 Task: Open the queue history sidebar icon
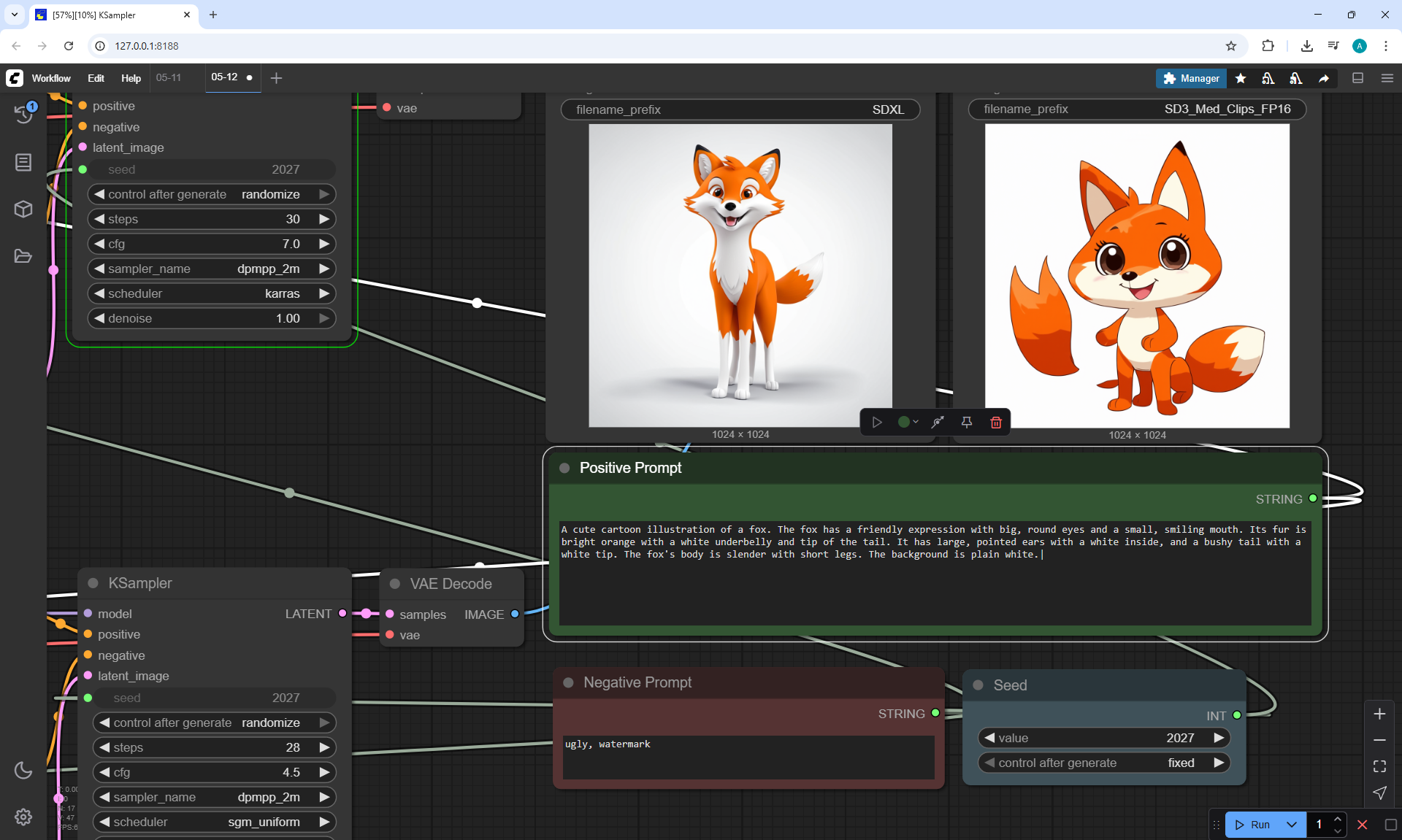(23, 113)
